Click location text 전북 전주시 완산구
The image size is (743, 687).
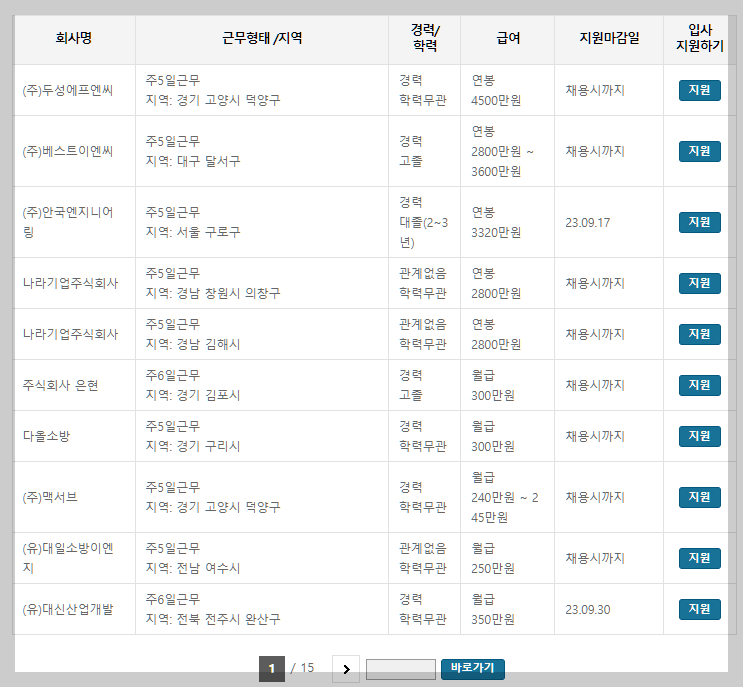pos(228,619)
